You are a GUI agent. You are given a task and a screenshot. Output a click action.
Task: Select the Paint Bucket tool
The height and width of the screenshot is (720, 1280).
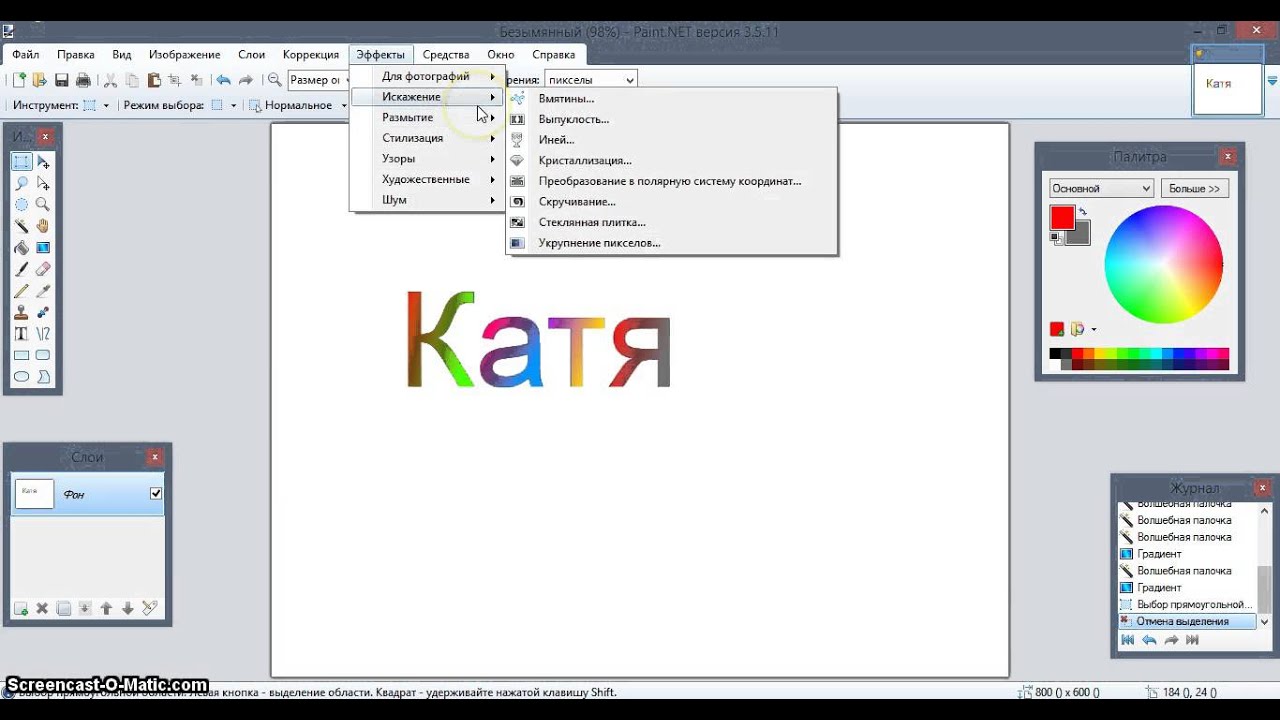coord(21,248)
